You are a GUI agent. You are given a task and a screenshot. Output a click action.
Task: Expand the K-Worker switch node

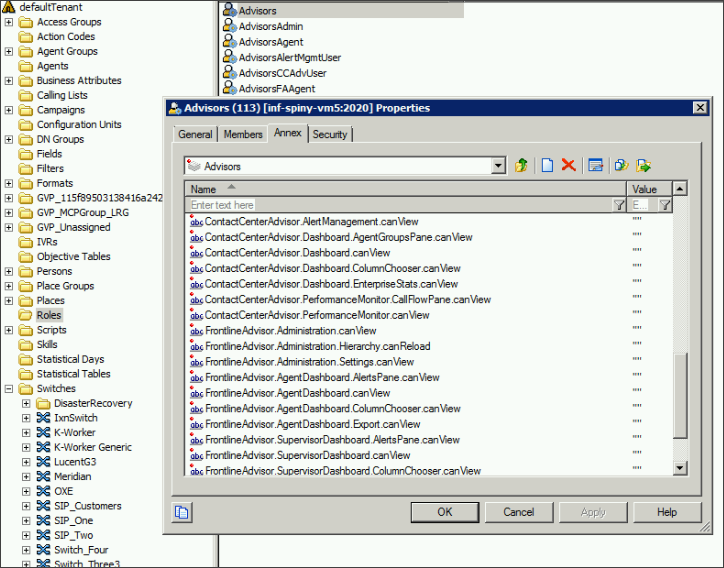(26, 433)
